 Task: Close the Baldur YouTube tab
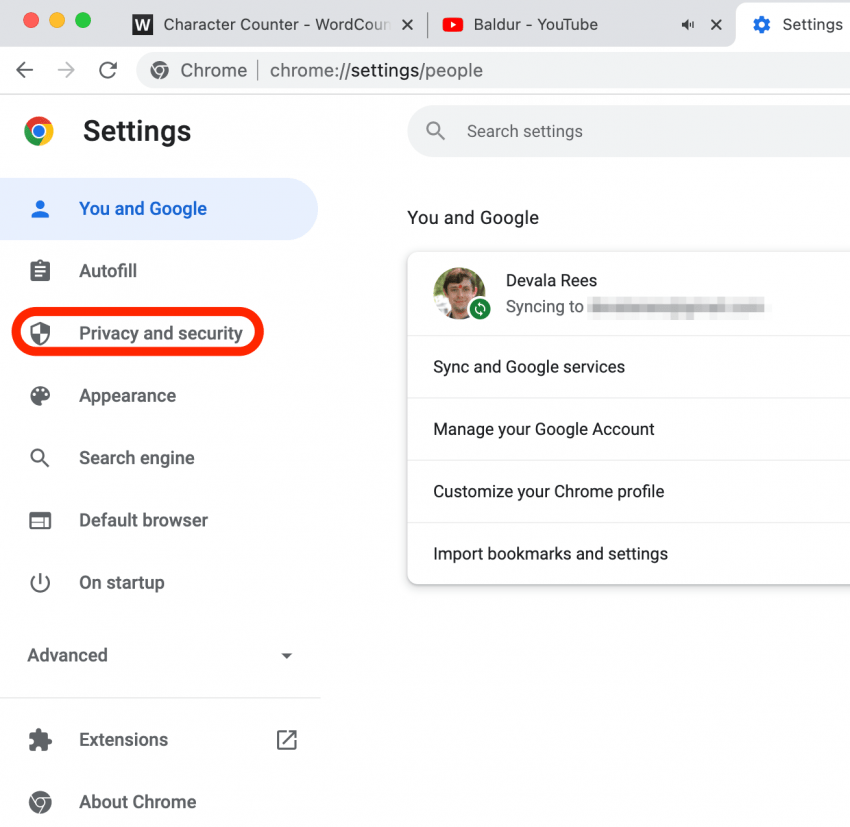[x=716, y=24]
